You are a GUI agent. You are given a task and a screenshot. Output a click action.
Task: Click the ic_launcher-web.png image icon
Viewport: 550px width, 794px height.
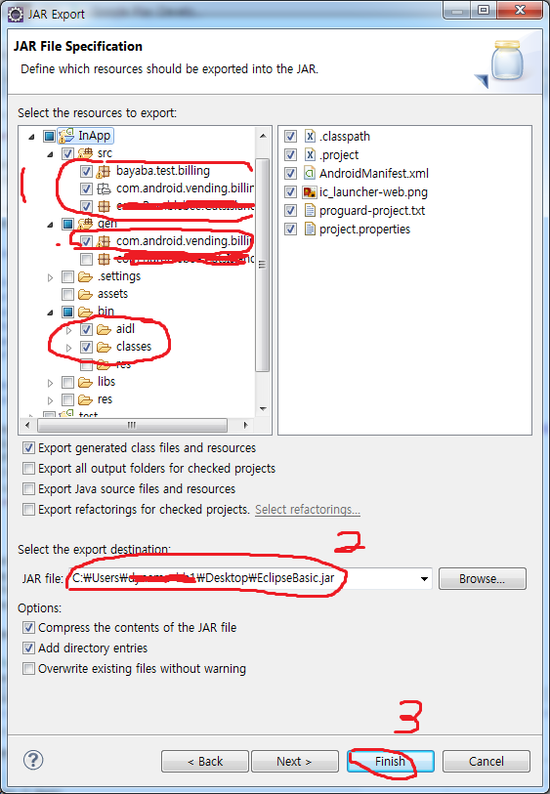[x=309, y=192]
